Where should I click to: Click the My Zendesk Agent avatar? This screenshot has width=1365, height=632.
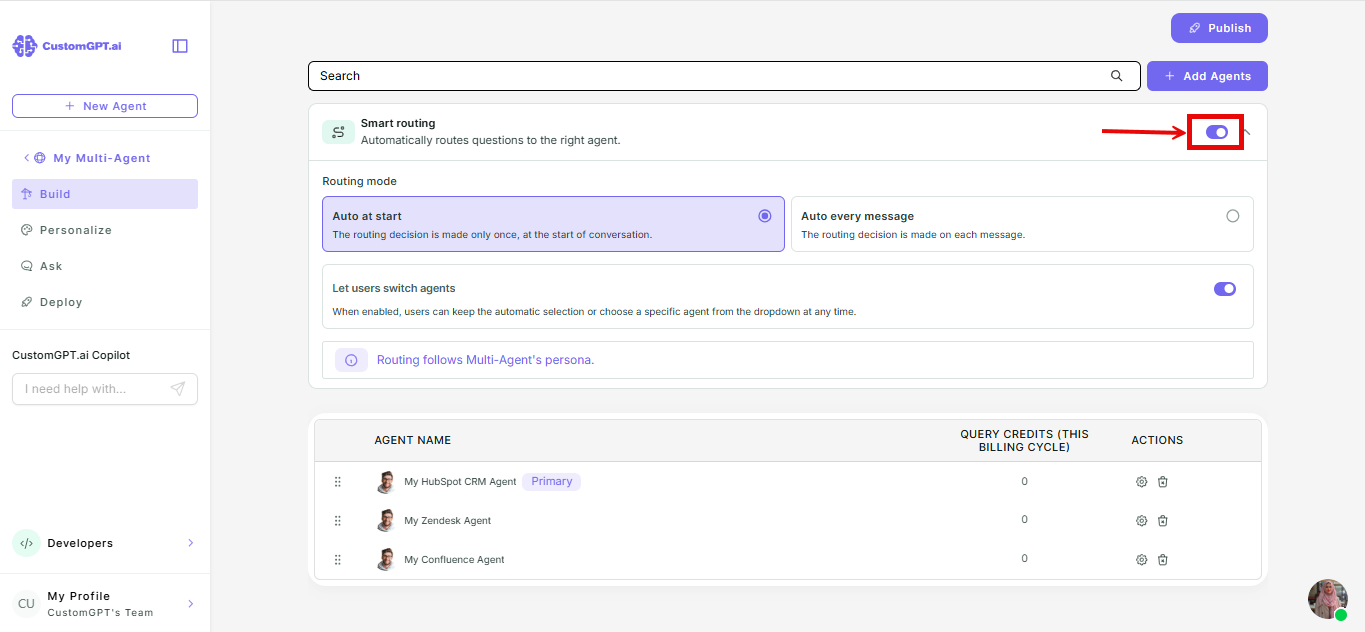386,521
